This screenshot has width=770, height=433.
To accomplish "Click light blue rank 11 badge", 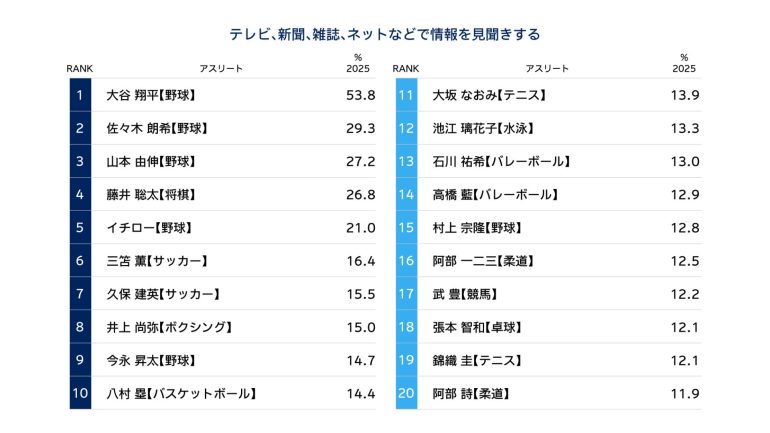I will pos(406,95).
